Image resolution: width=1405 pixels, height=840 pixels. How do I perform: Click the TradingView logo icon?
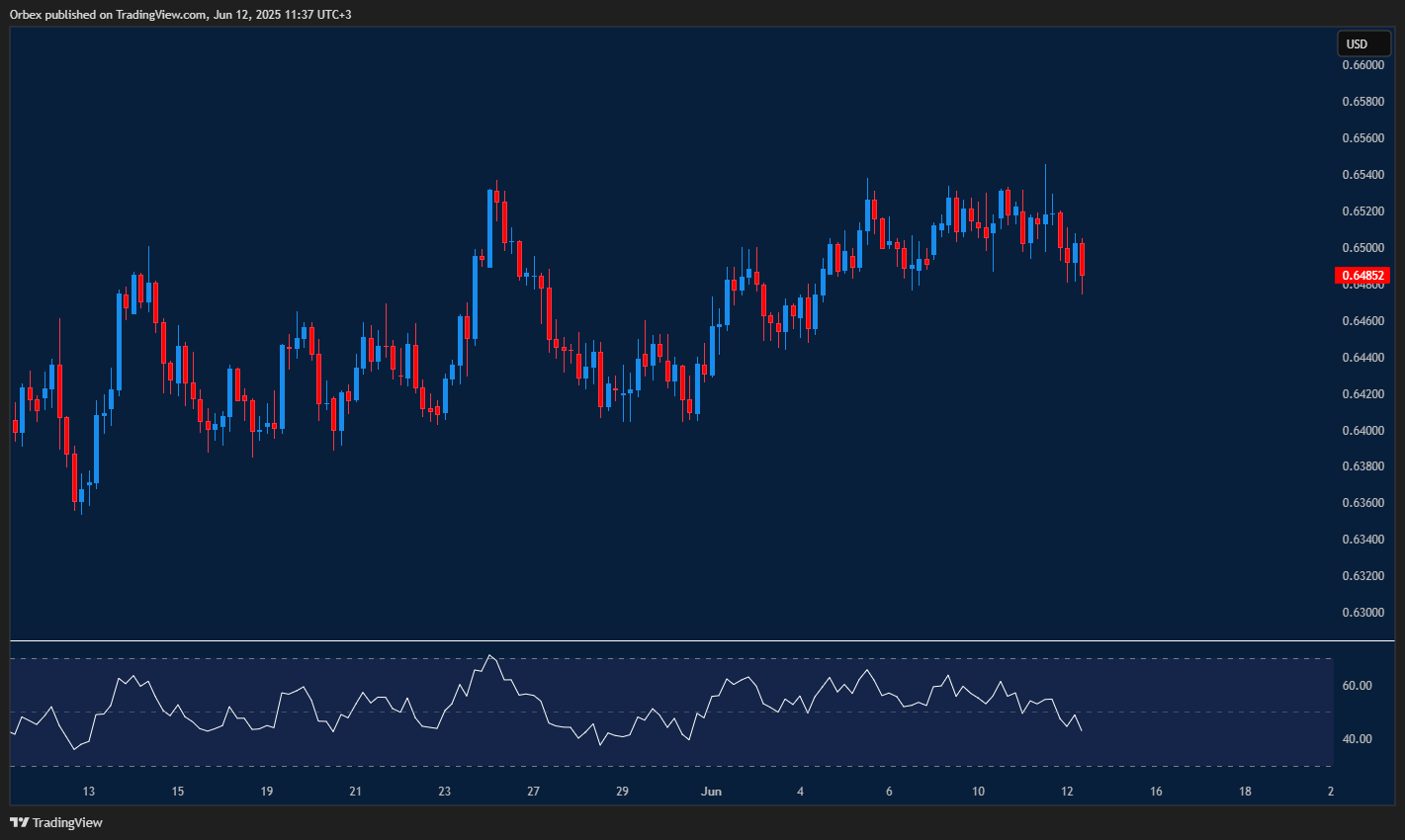pyautogui.click(x=20, y=821)
